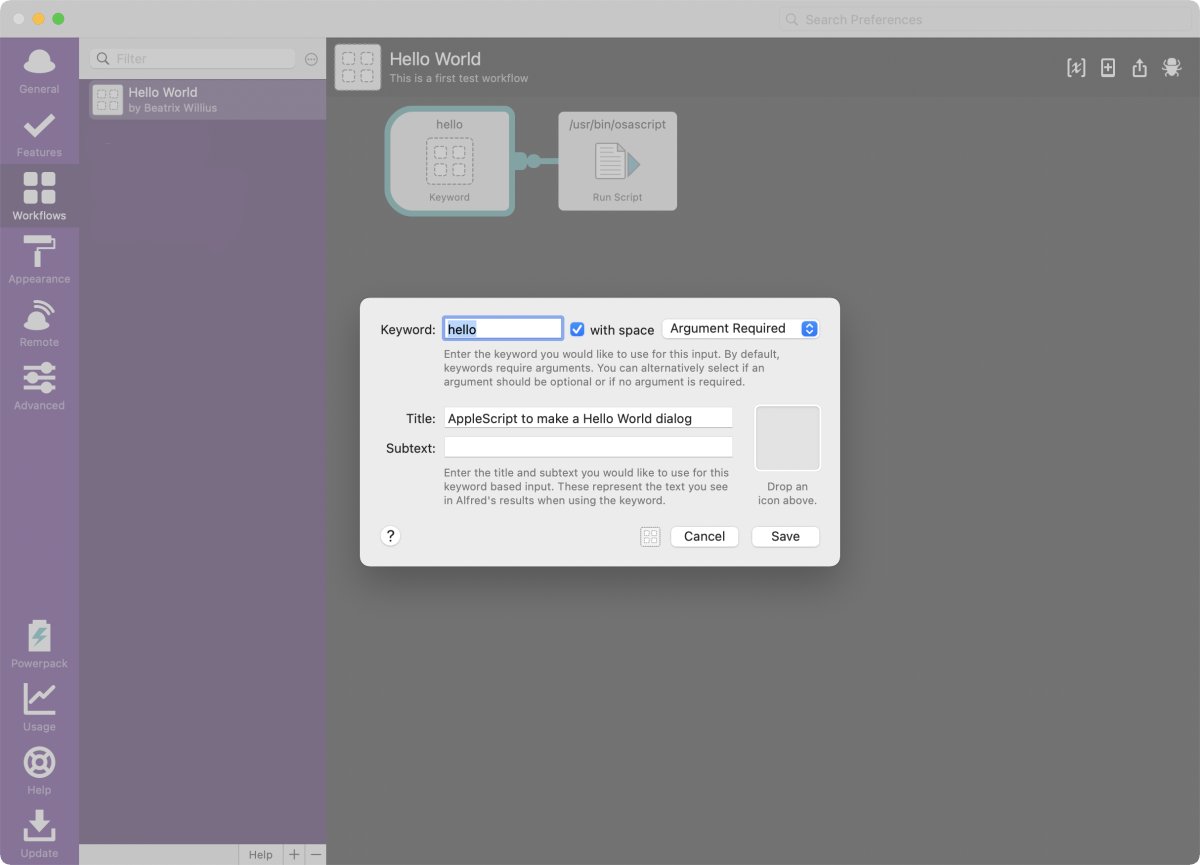Add a new workflow with plus button
The height and width of the screenshot is (865, 1200).
(294, 855)
